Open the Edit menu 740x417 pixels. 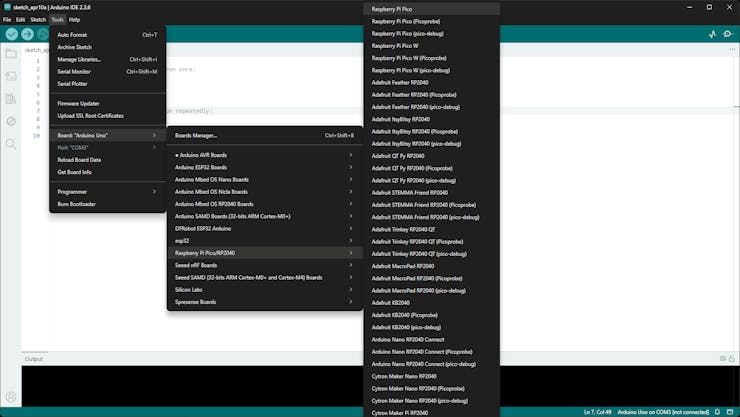pyautogui.click(x=20, y=20)
